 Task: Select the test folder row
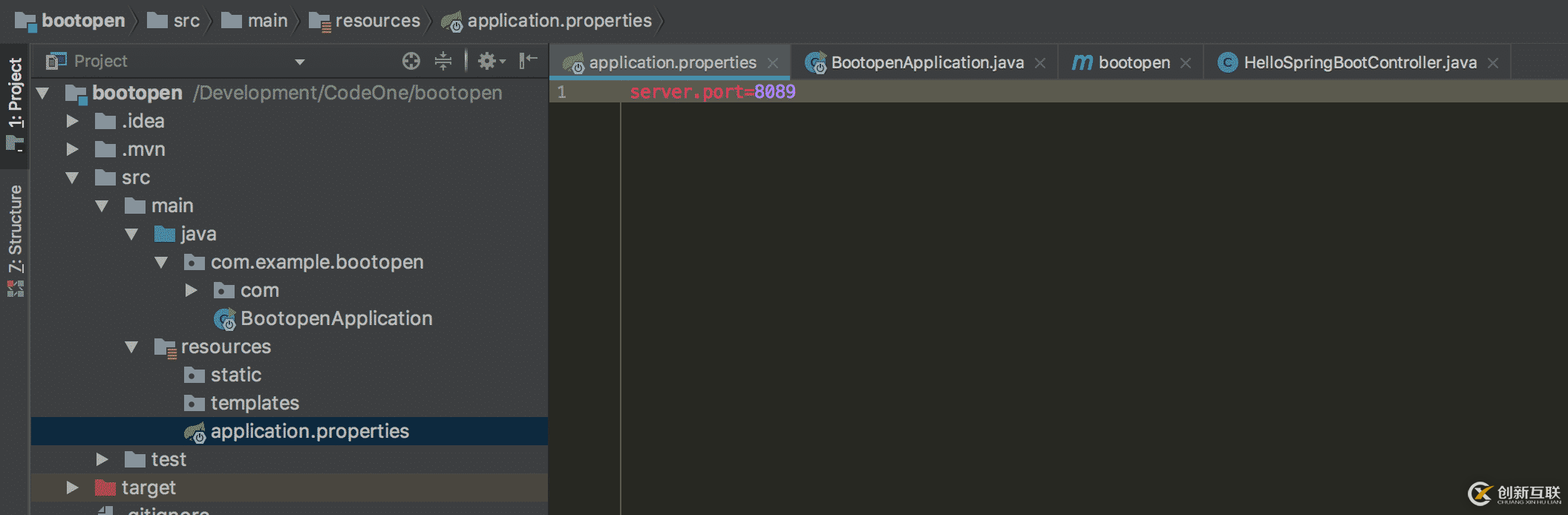point(290,459)
